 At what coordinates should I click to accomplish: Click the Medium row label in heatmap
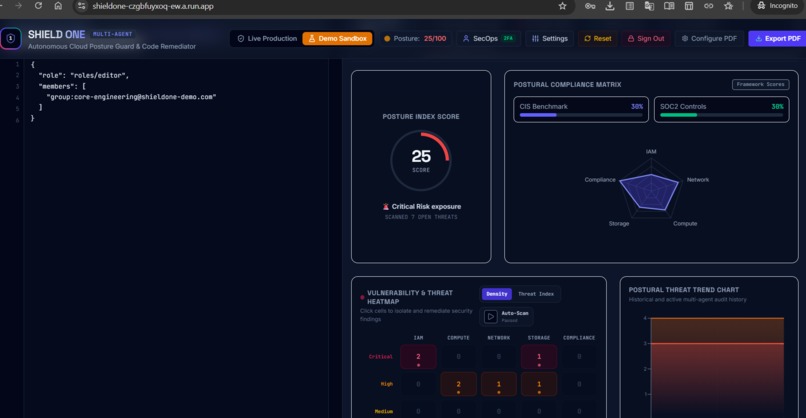[383, 411]
